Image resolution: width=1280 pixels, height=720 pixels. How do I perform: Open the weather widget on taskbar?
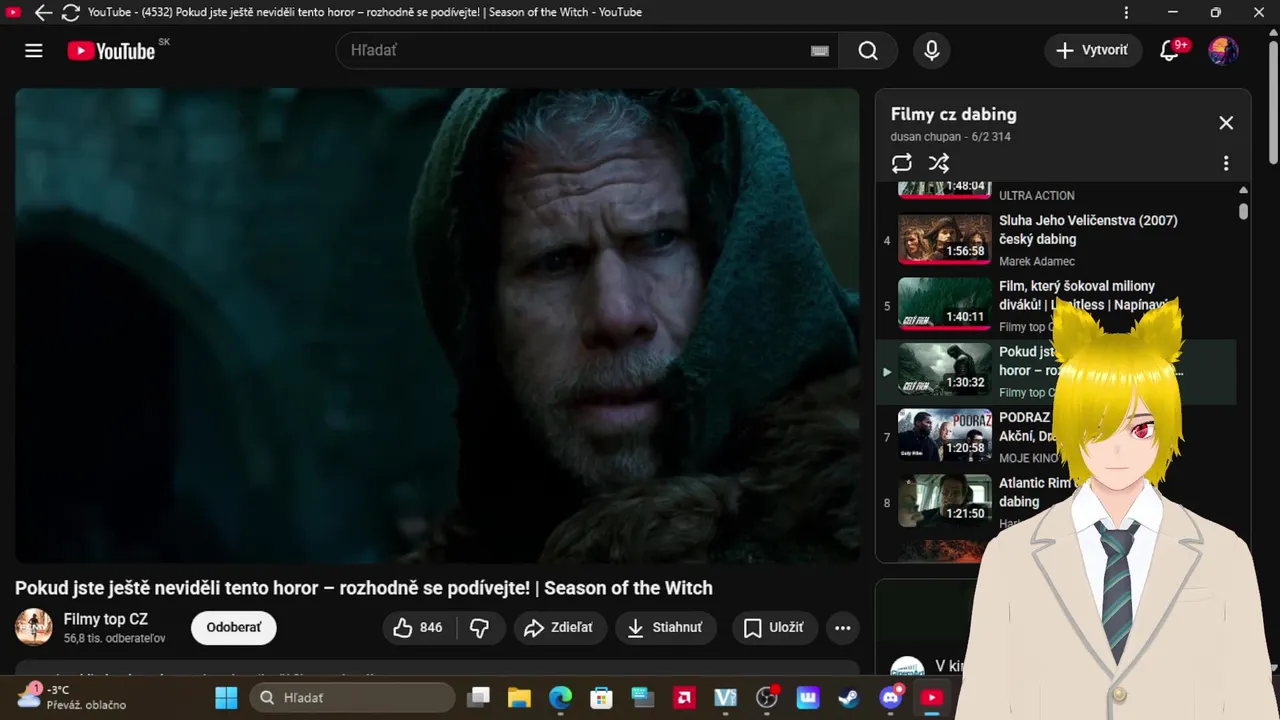point(70,697)
